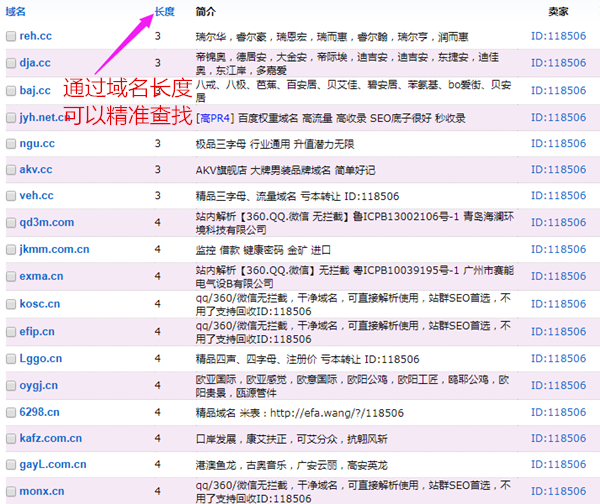The height and width of the screenshot is (504, 600).
Task: Visit the jkmm.com.cn domain link
Action: (49, 249)
